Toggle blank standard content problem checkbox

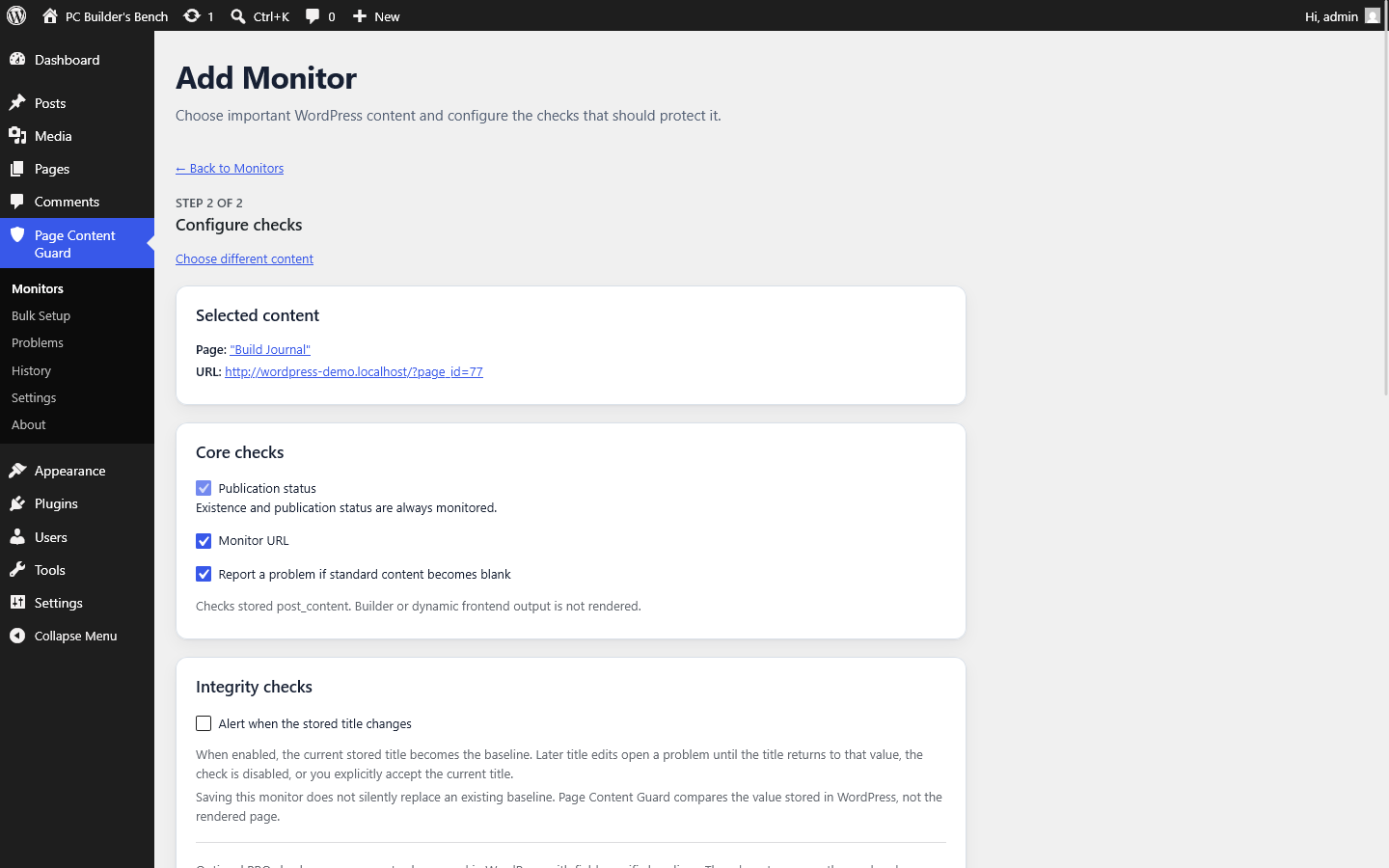[204, 574]
